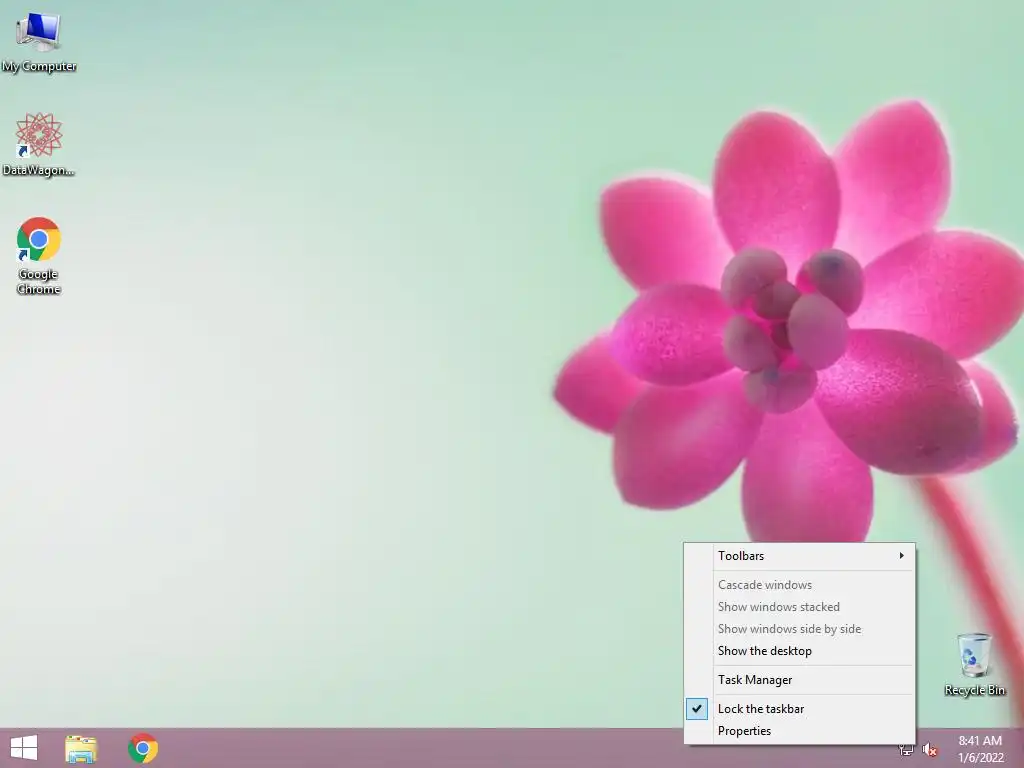Launch Chrome from the taskbar

[x=143, y=748]
